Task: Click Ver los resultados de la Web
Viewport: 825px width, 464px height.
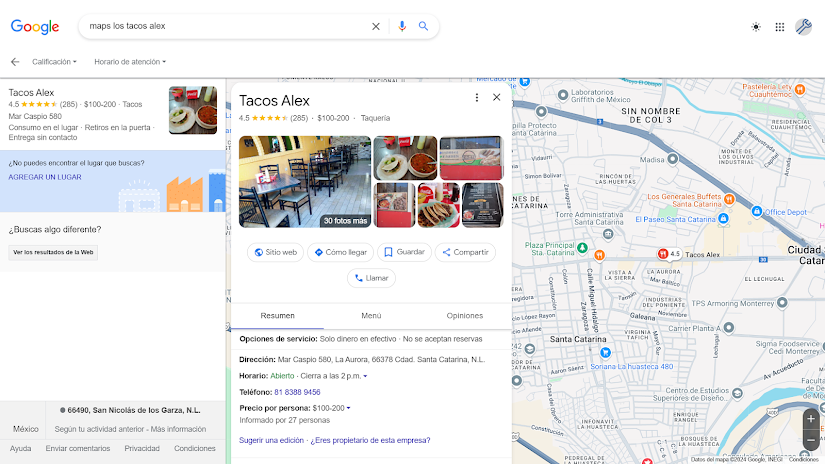Action: click(x=53, y=253)
